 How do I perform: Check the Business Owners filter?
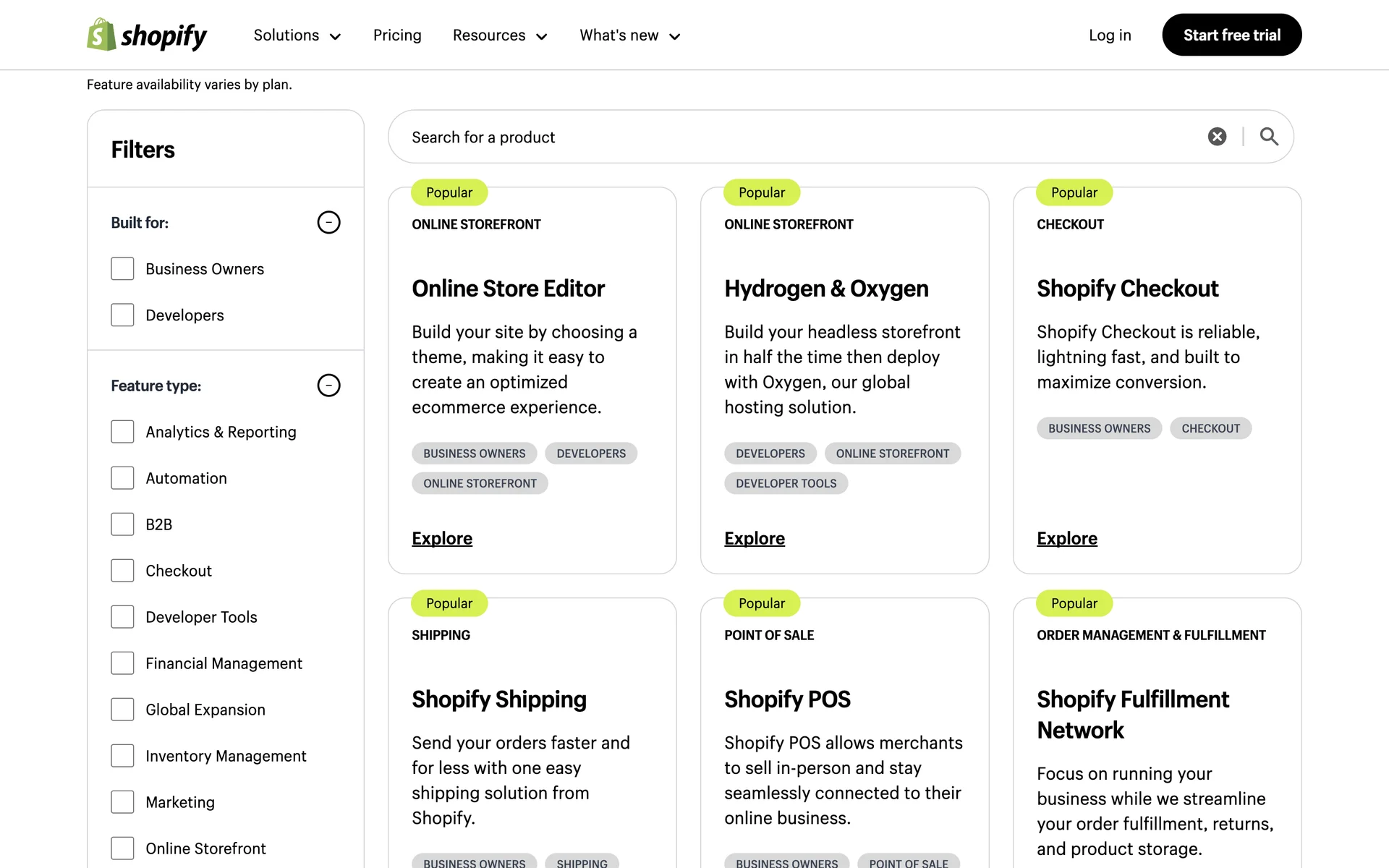tap(122, 268)
